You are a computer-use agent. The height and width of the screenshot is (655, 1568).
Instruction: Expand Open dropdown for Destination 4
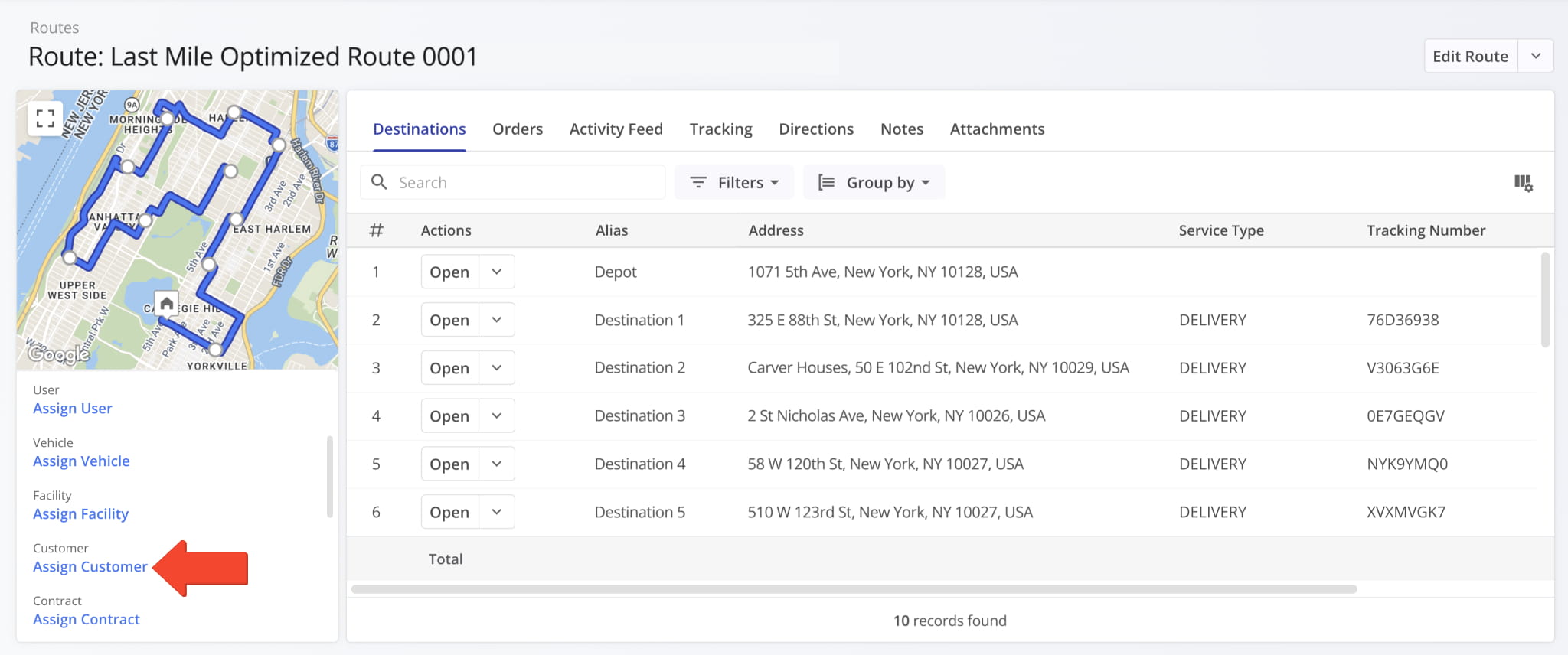[x=497, y=464]
